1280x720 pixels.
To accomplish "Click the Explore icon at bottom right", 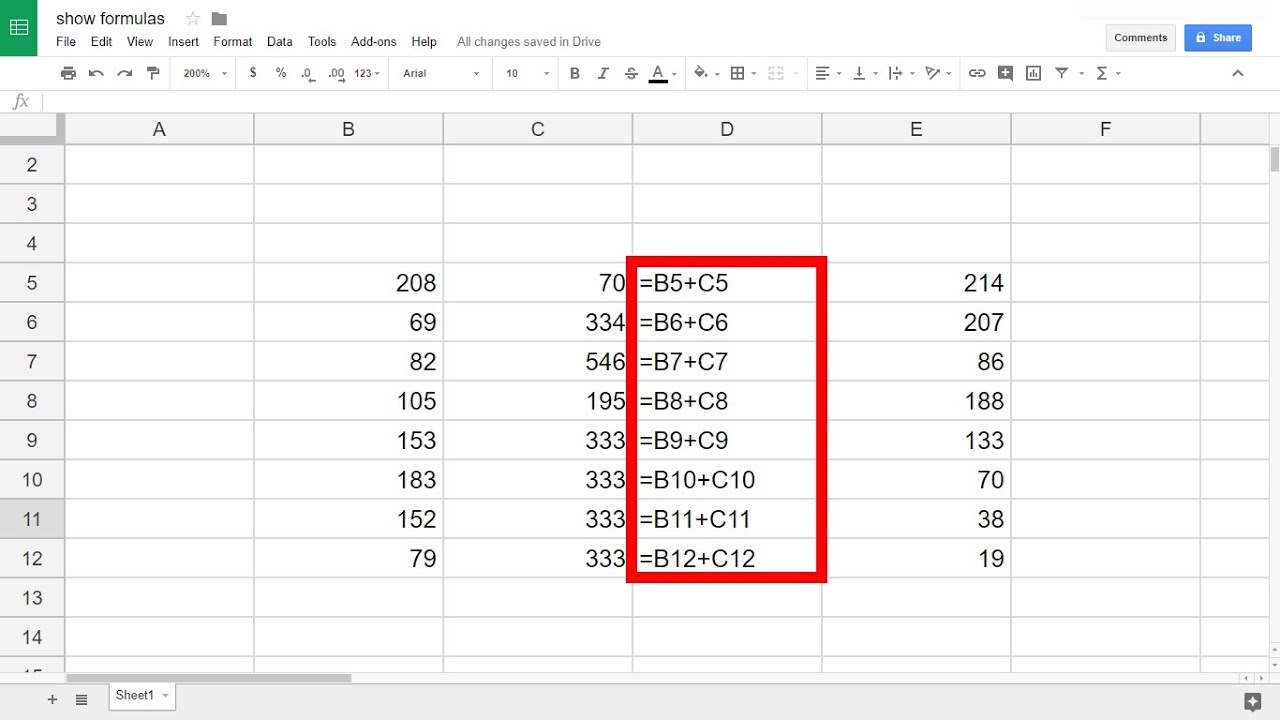I will [x=1252, y=700].
